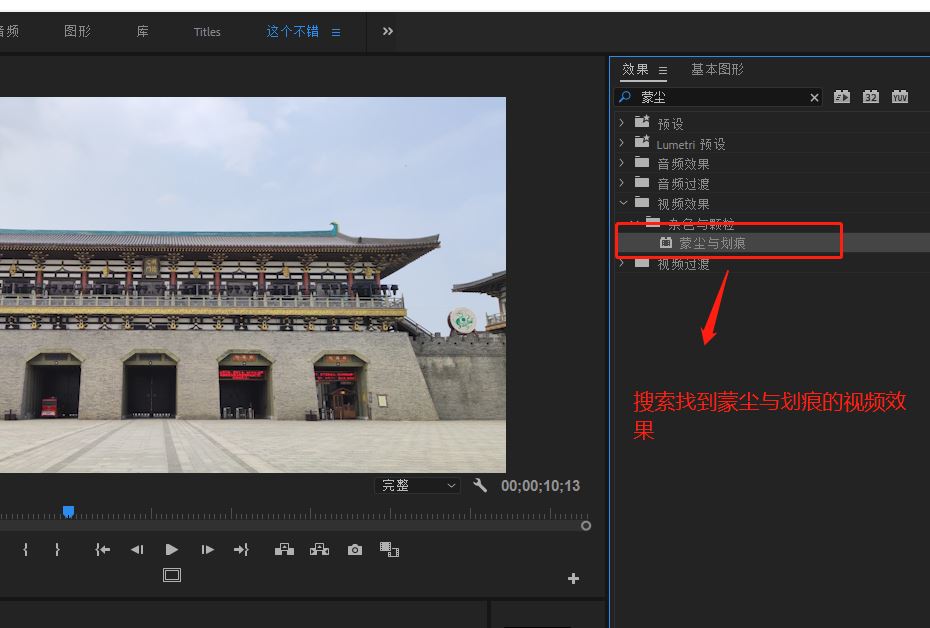Expand the 音频效果 folder

coord(621,162)
